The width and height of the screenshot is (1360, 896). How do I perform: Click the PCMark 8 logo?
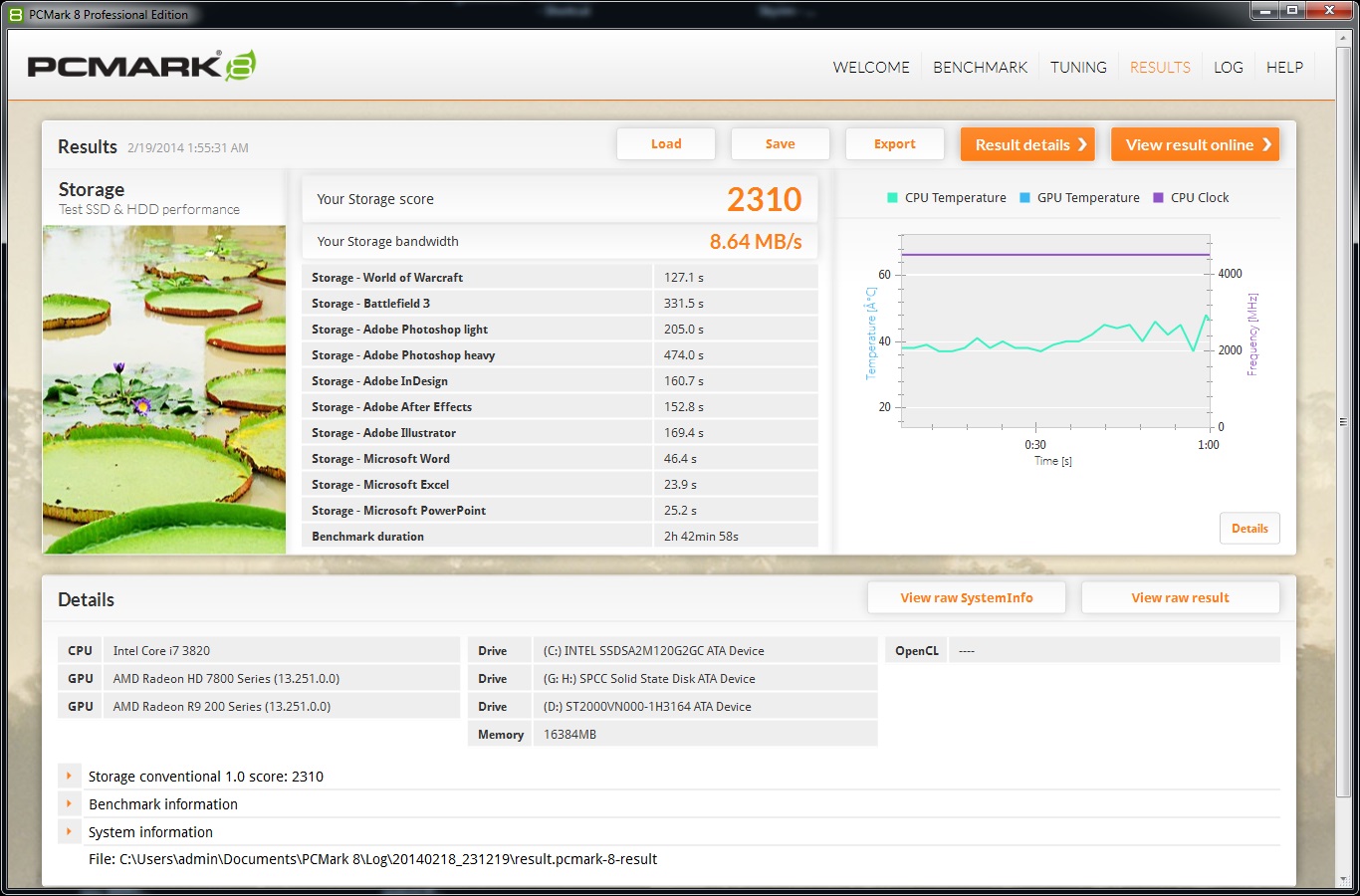[x=141, y=66]
